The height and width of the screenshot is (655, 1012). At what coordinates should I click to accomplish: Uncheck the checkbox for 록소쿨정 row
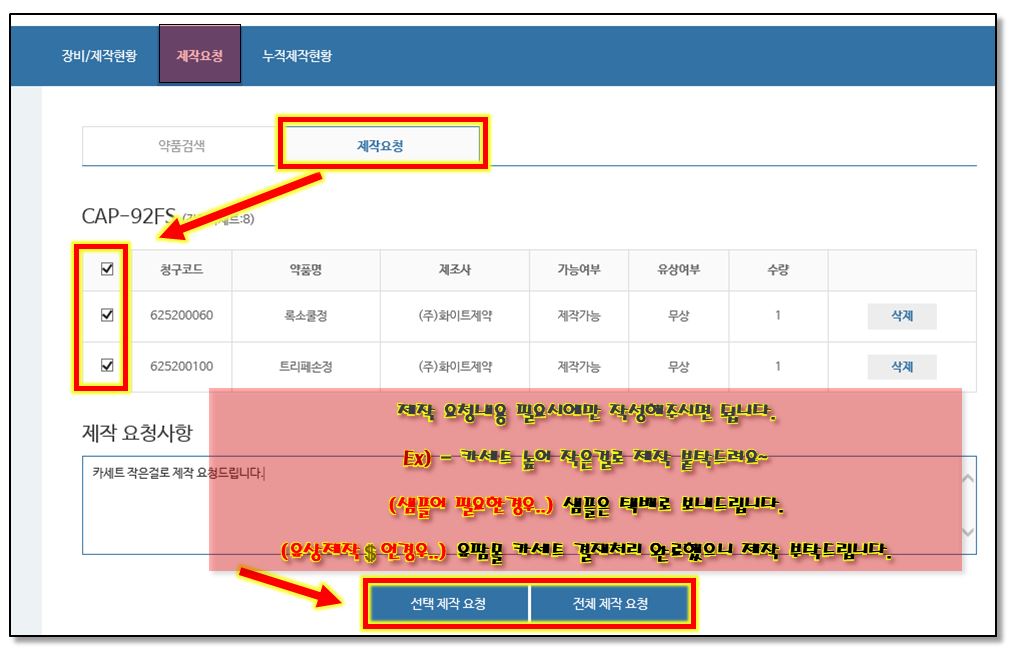pyautogui.click(x=108, y=315)
